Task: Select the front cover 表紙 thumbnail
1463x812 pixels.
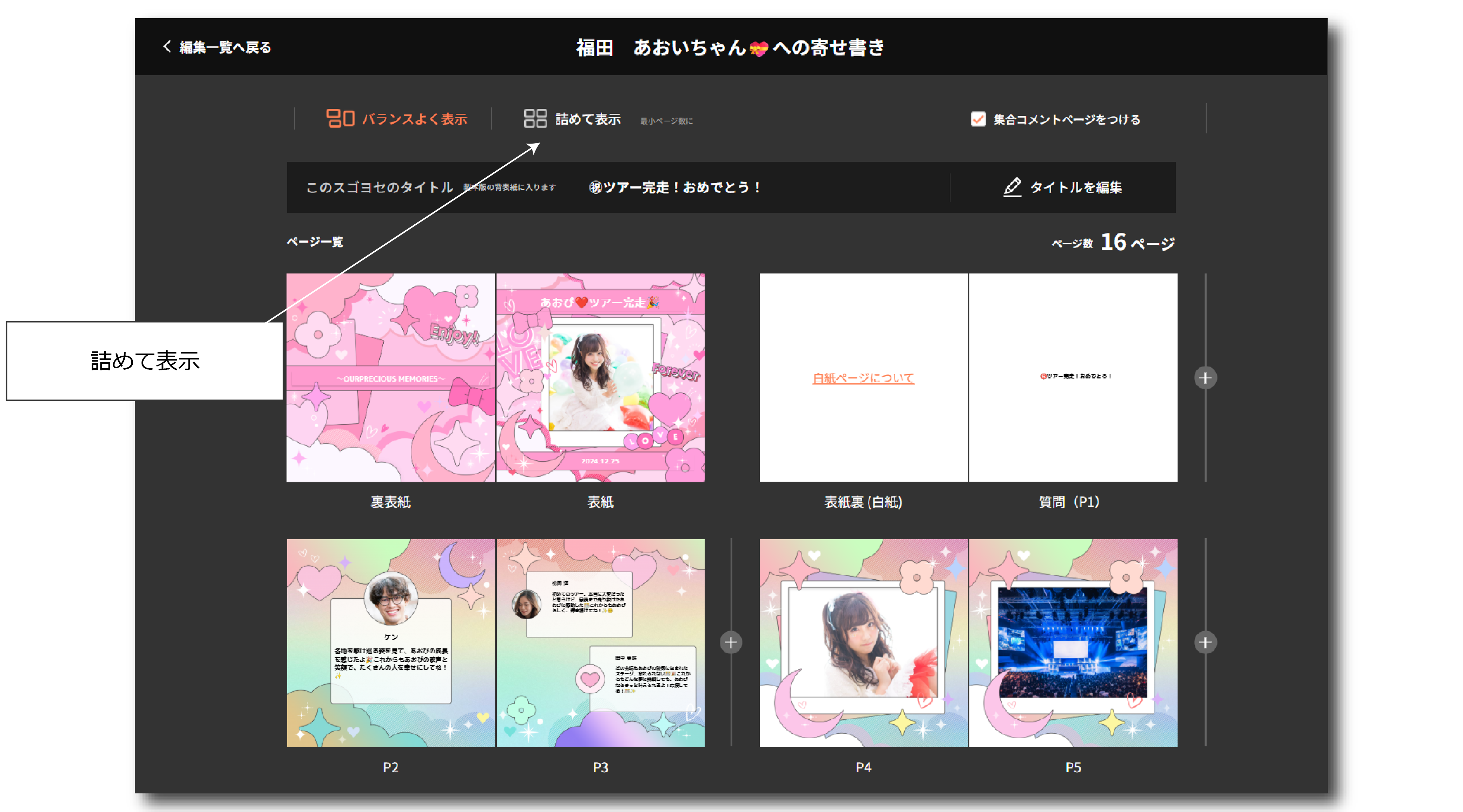Action: (x=600, y=378)
